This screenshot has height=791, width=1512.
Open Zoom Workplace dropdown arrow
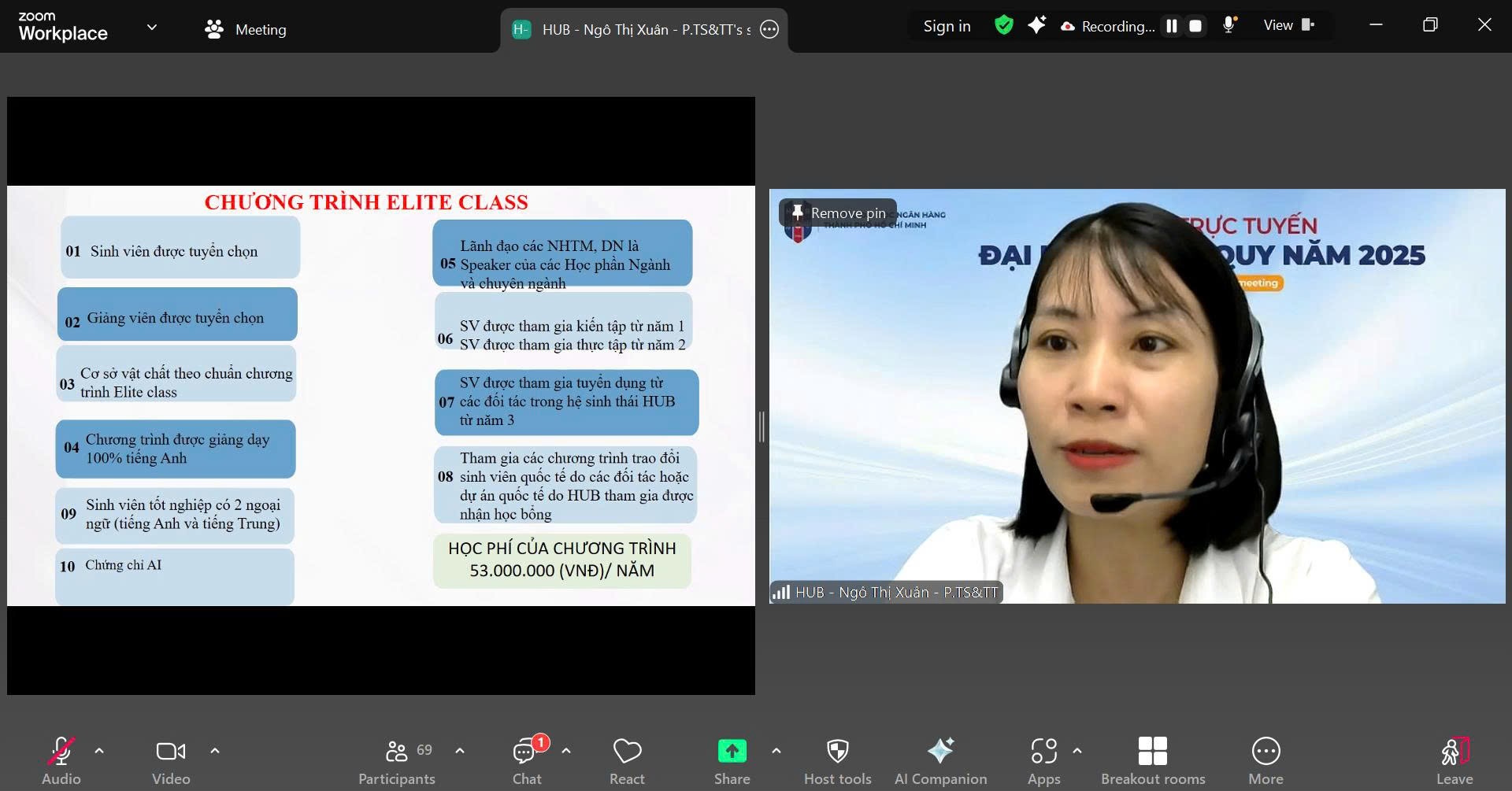(x=152, y=28)
